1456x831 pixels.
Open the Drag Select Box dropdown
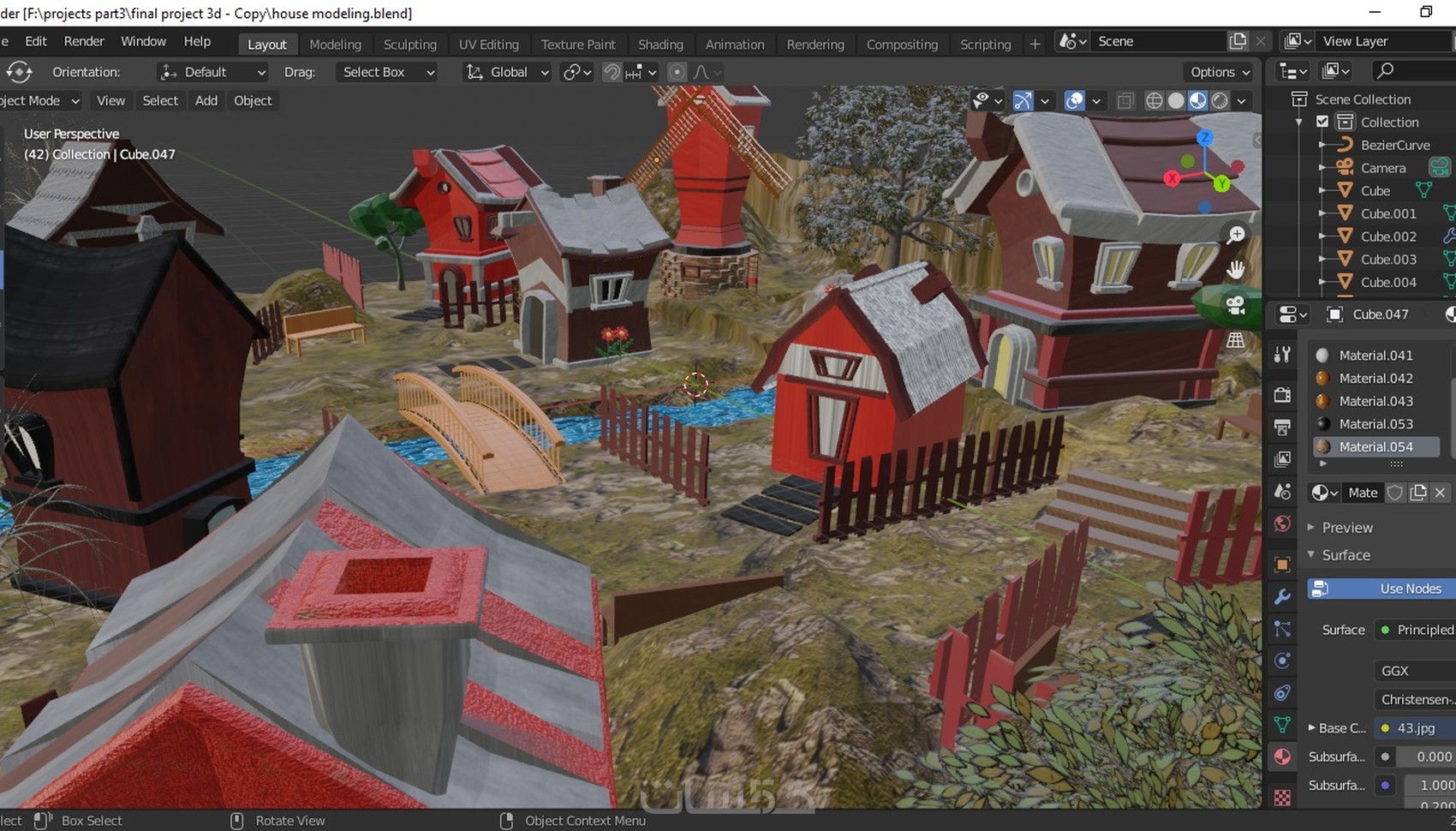(x=388, y=73)
